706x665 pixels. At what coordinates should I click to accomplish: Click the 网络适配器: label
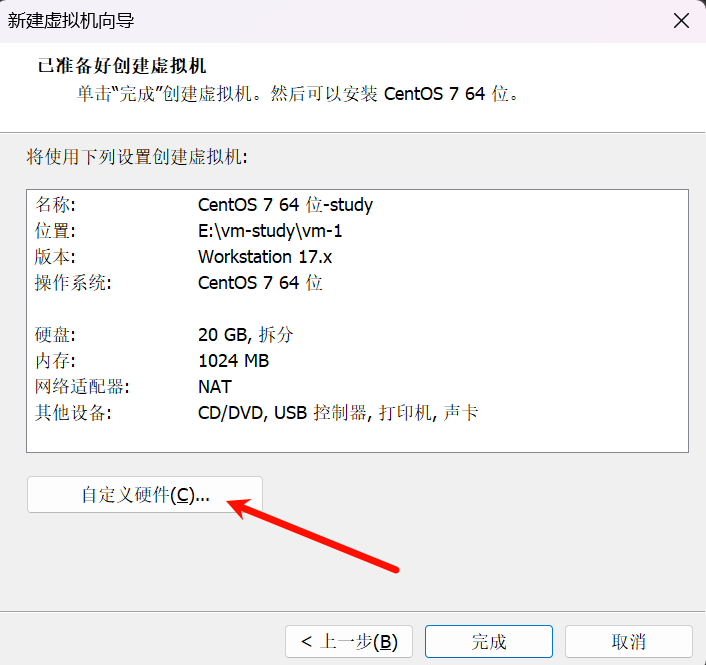pyautogui.click(x=82, y=387)
